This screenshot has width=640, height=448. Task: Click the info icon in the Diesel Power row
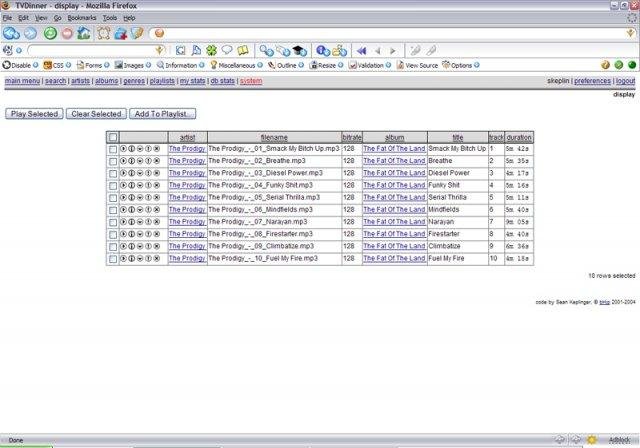pyautogui.click(x=131, y=173)
